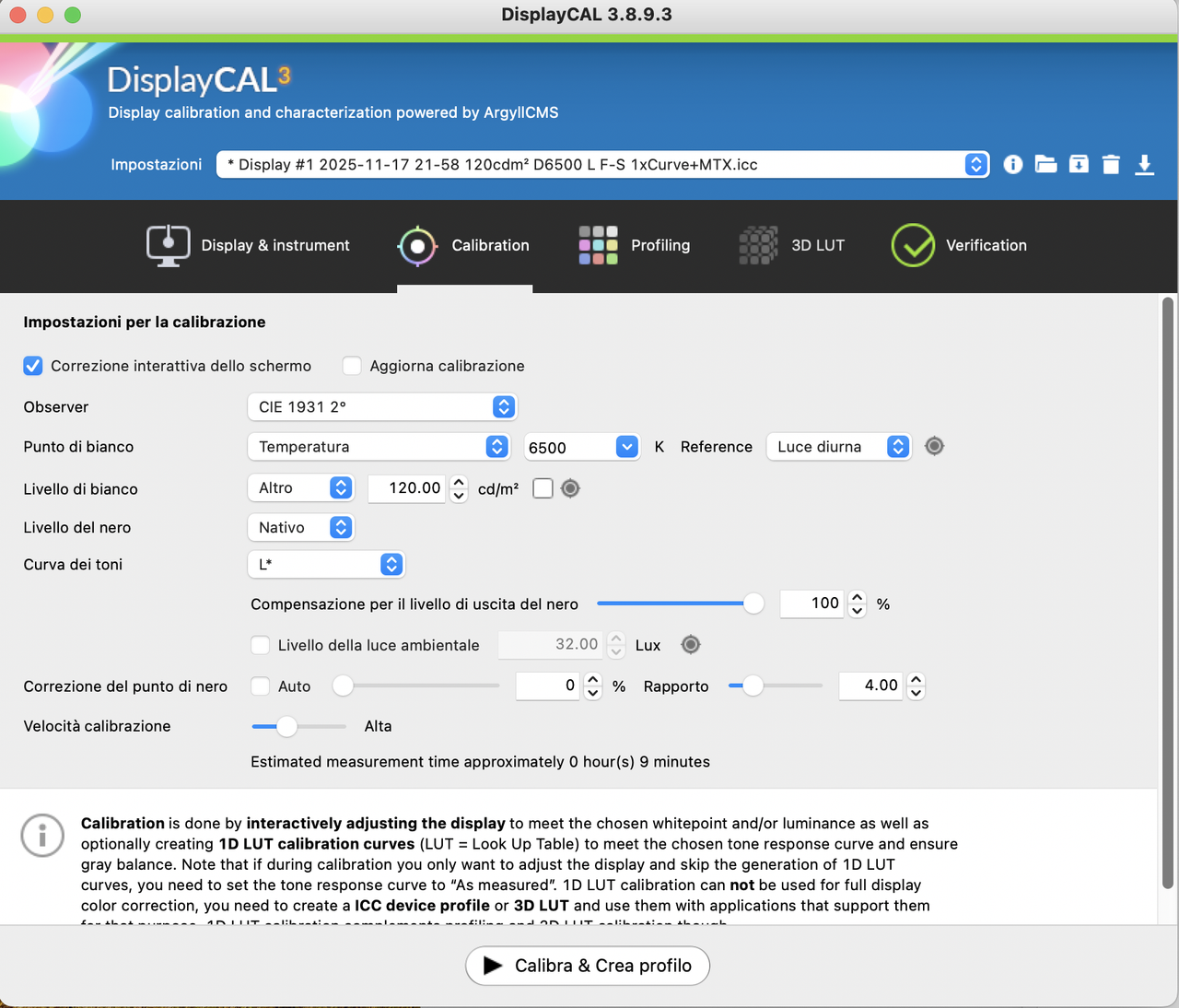Viewport: 1179px width, 1008px height.
Task: Open the Observer CIE 1931 2° dropdown
Action: 382,406
